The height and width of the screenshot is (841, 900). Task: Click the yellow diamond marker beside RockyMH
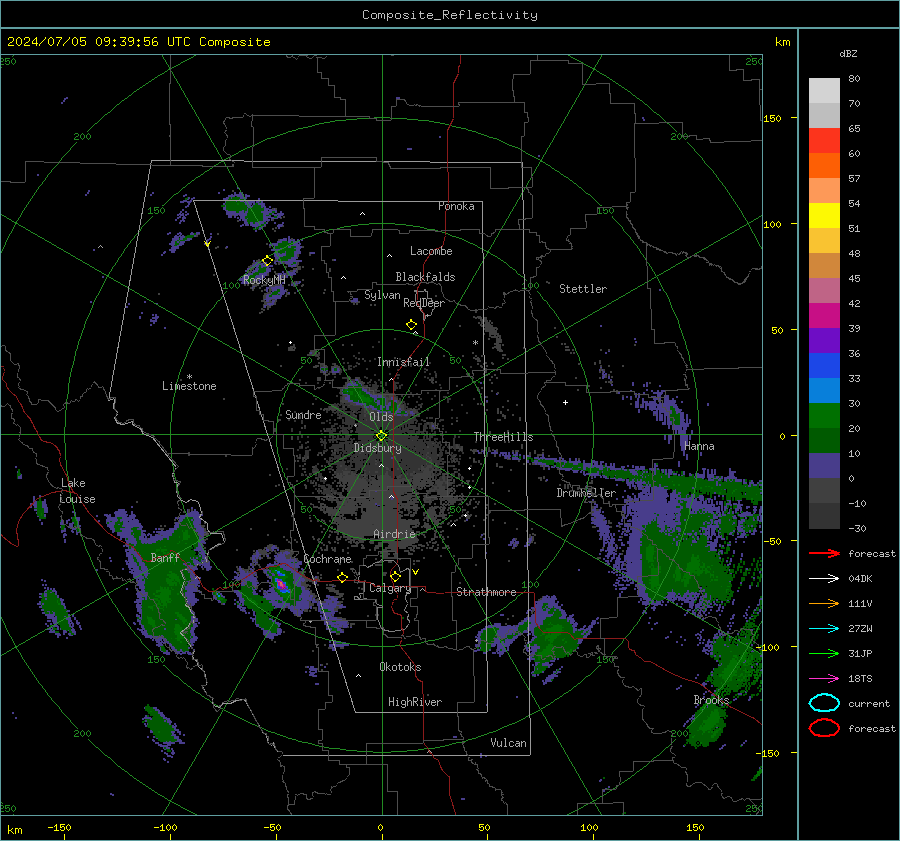267,261
